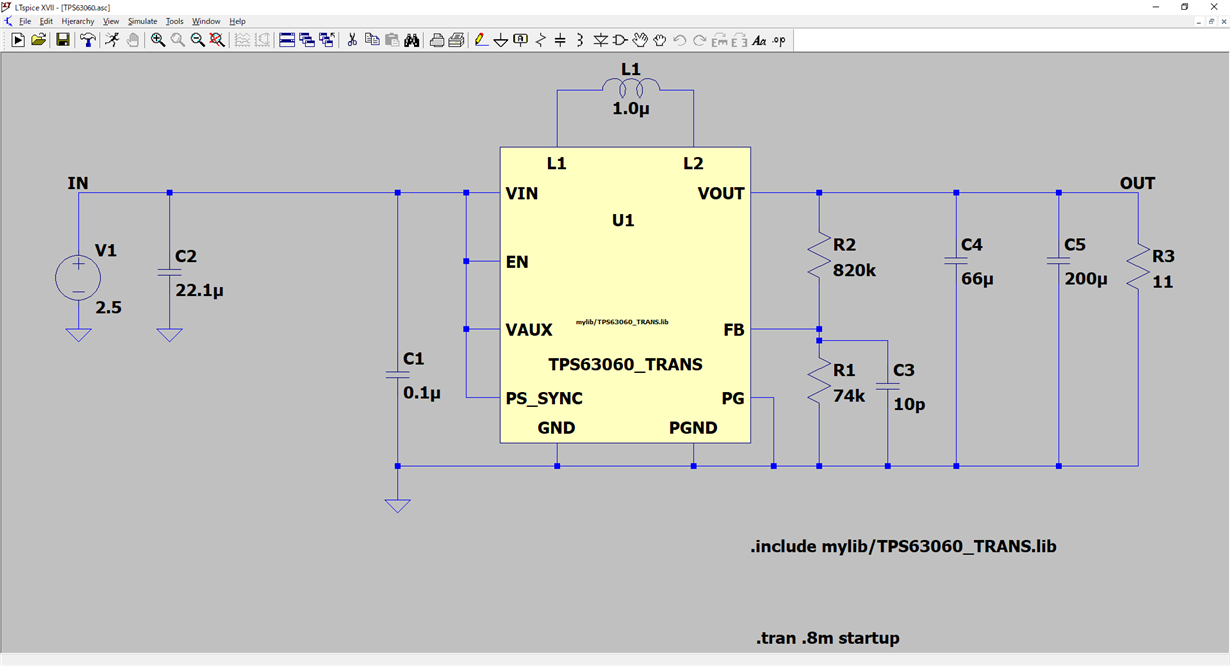Select the Move open-hand tool
1230x666 pixels.
click(640, 40)
